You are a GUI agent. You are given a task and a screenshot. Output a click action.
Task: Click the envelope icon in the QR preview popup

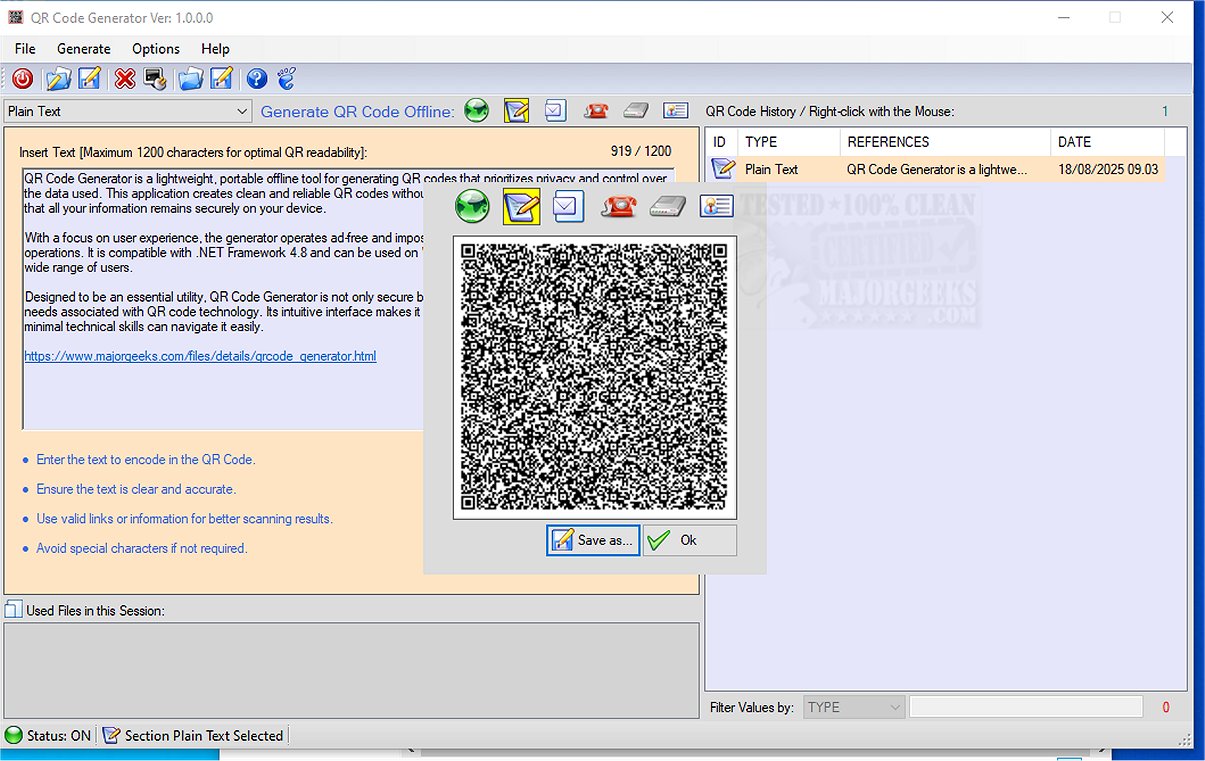click(569, 206)
